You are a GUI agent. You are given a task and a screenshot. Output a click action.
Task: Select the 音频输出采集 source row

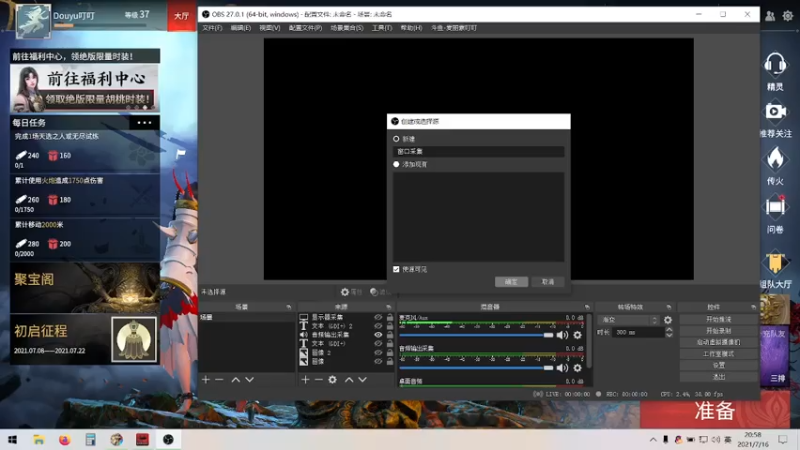pyautogui.click(x=346, y=335)
